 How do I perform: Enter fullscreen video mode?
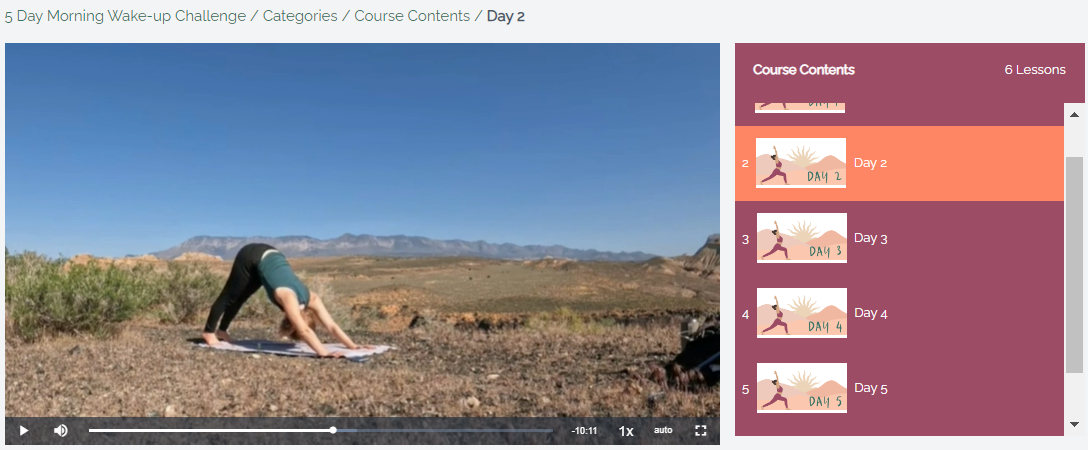[x=701, y=431]
